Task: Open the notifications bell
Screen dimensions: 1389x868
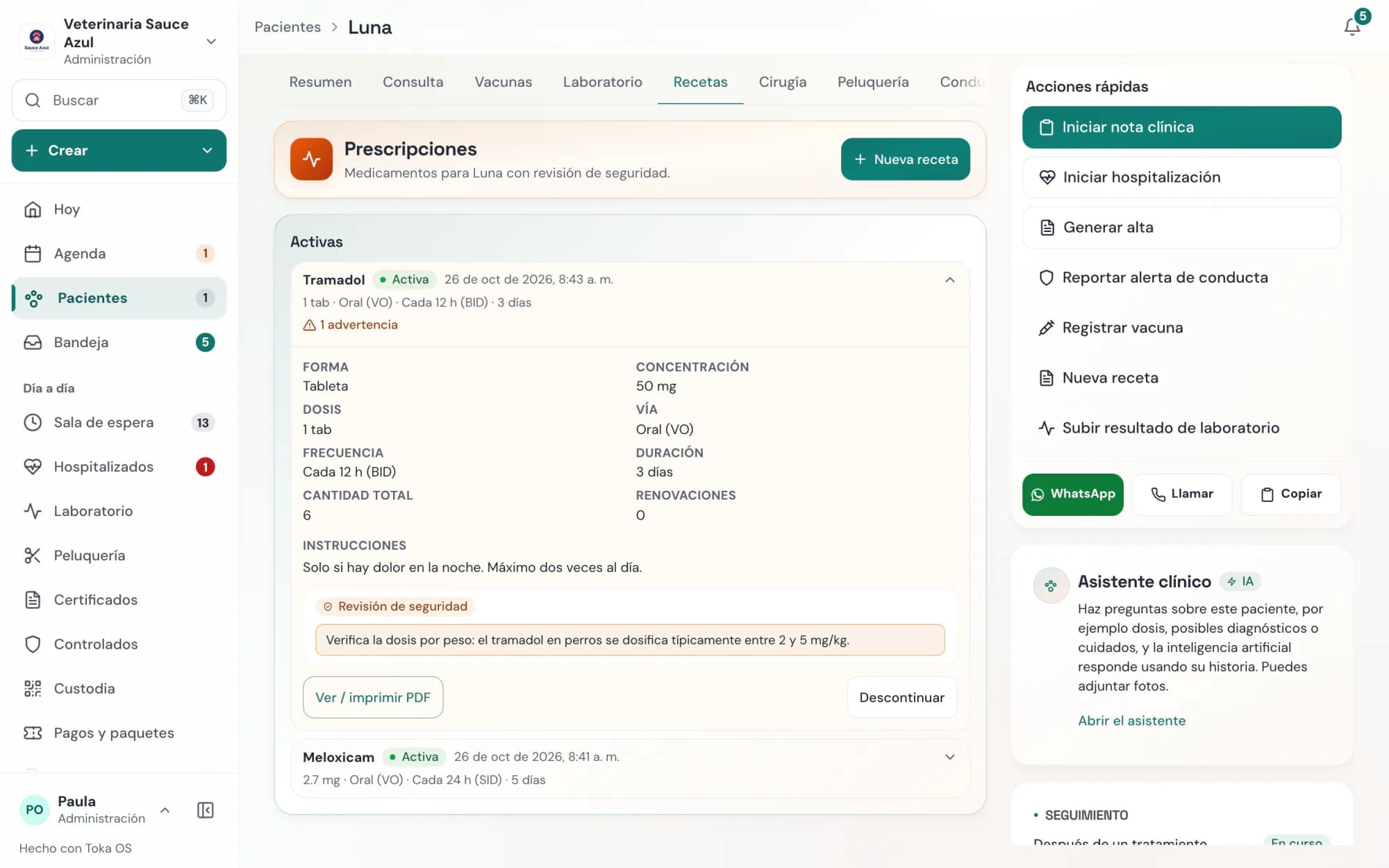Action: (1351, 26)
